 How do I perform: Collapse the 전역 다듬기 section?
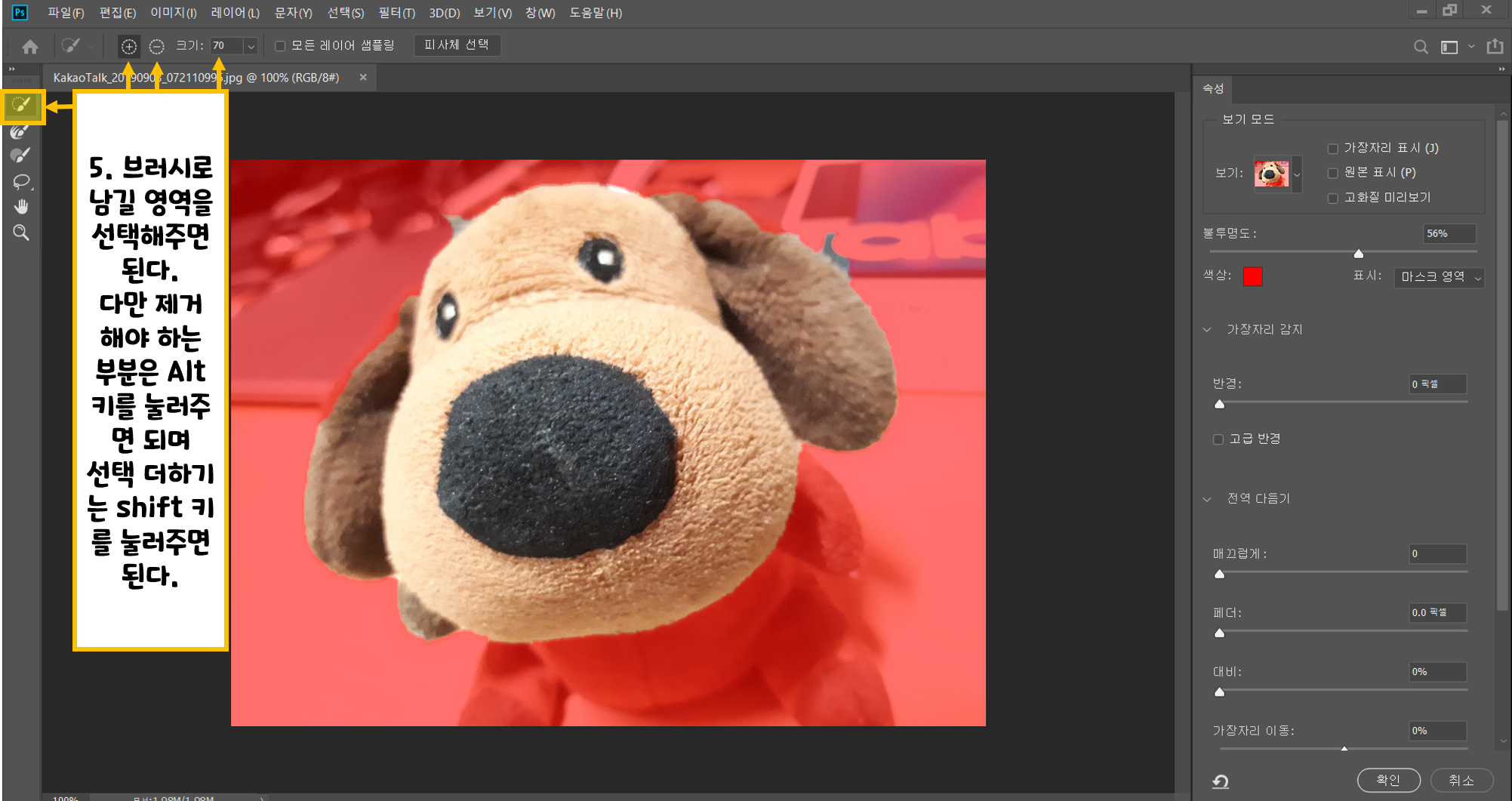pos(1207,499)
